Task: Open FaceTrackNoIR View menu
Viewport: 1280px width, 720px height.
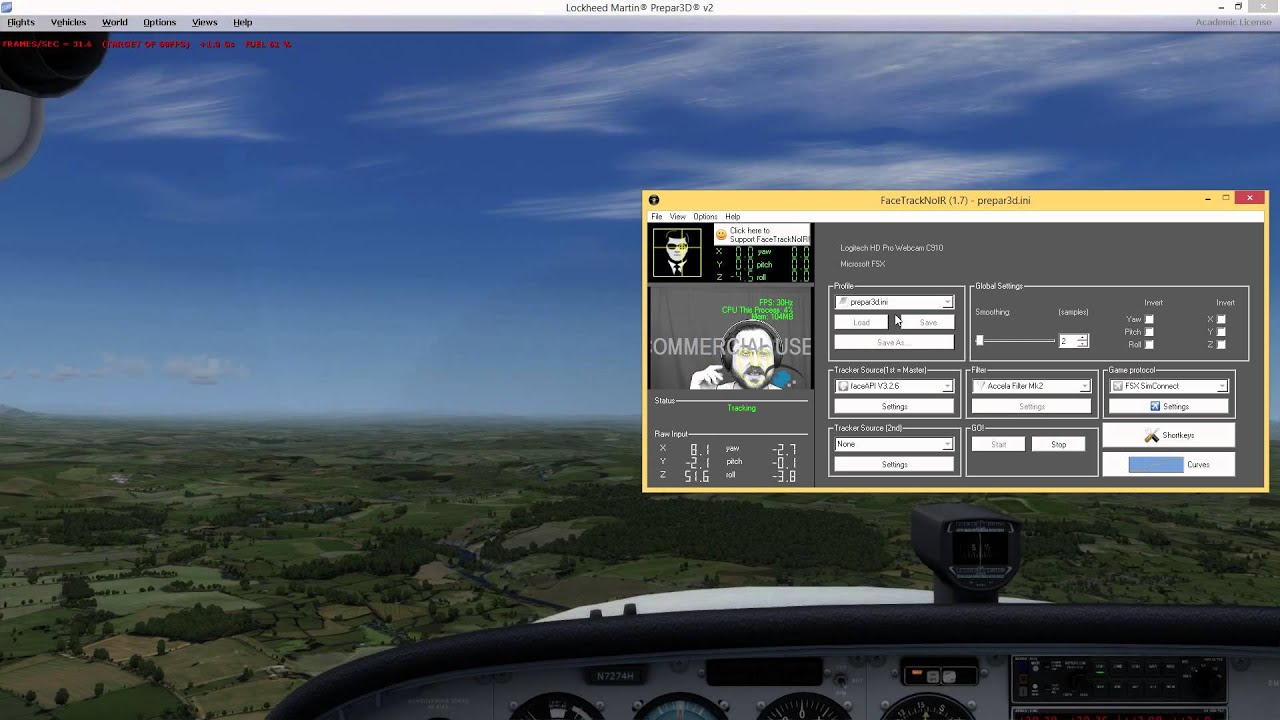Action: click(677, 217)
